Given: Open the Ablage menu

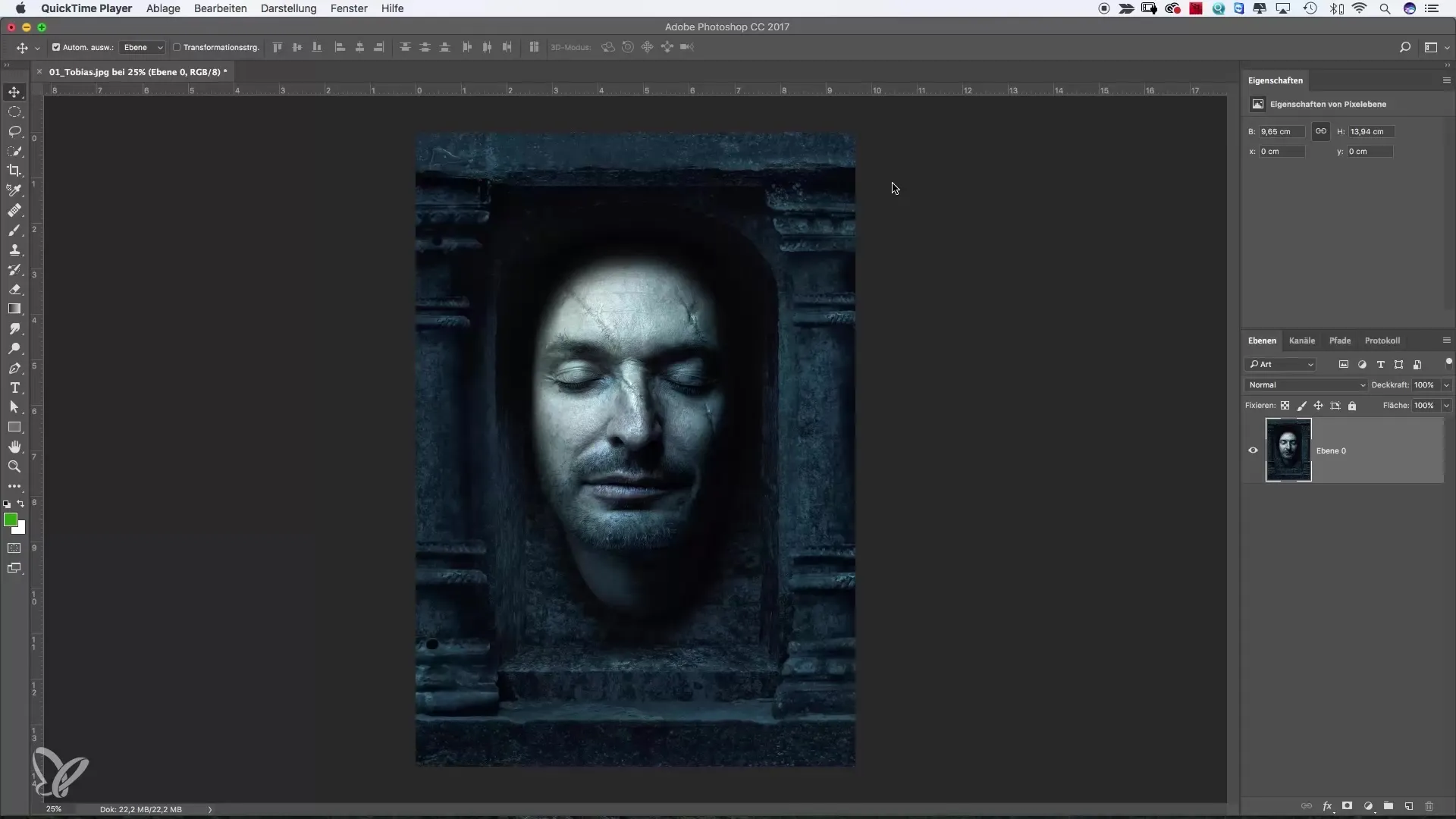Looking at the screenshot, I should 163,8.
